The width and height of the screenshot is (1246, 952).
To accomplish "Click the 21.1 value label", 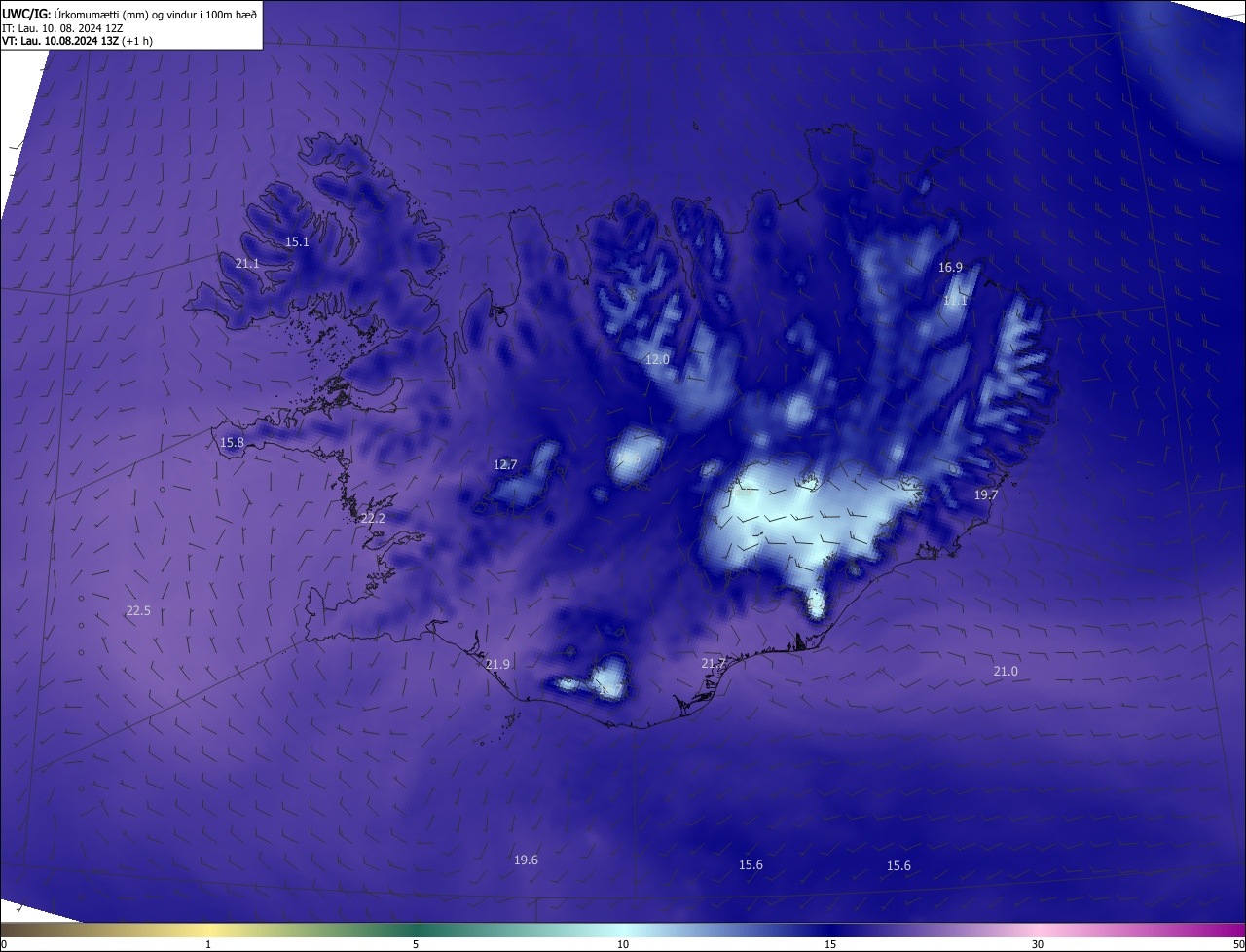I will (x=247, y=264).
